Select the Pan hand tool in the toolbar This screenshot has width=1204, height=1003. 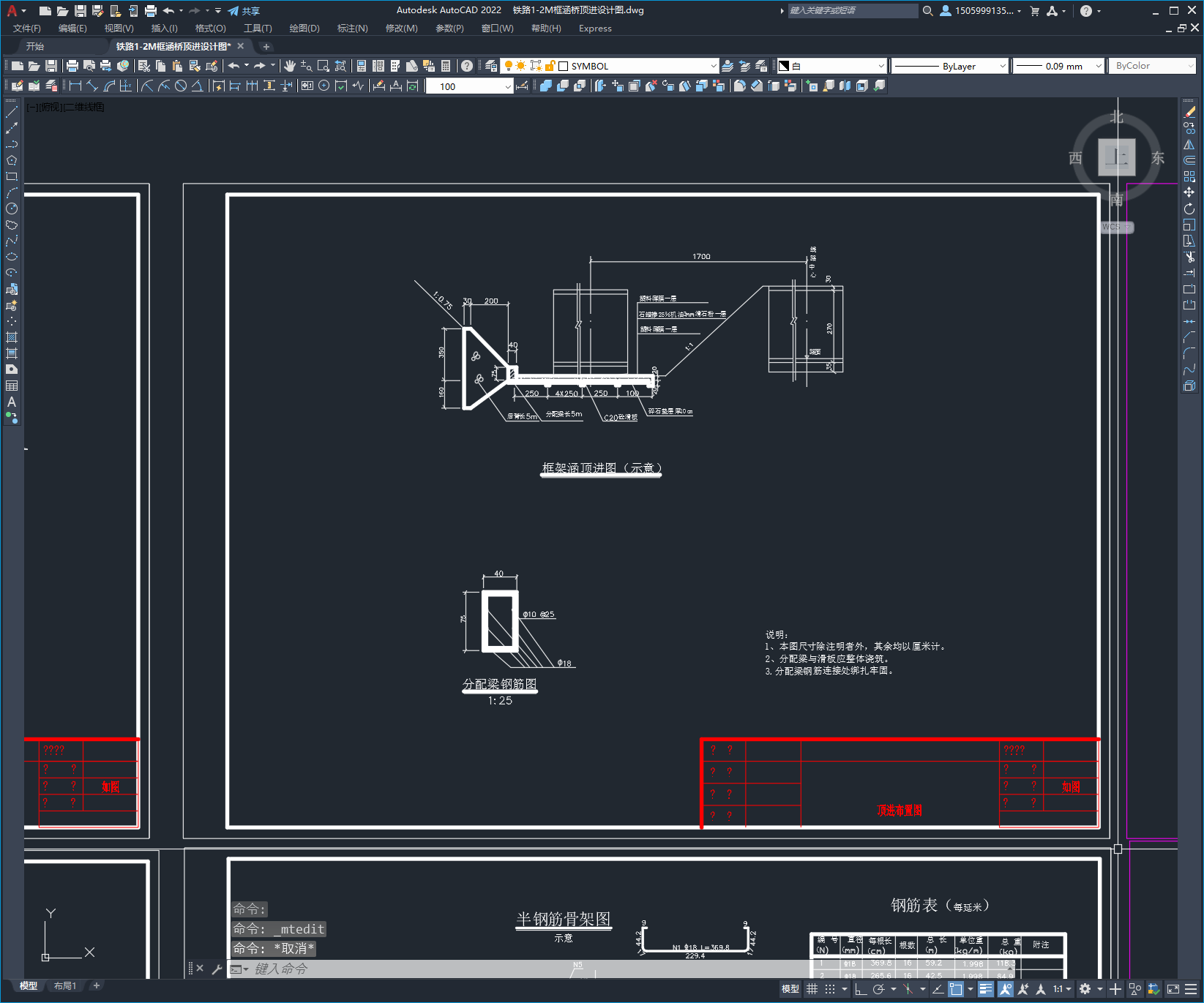point(290,66)
